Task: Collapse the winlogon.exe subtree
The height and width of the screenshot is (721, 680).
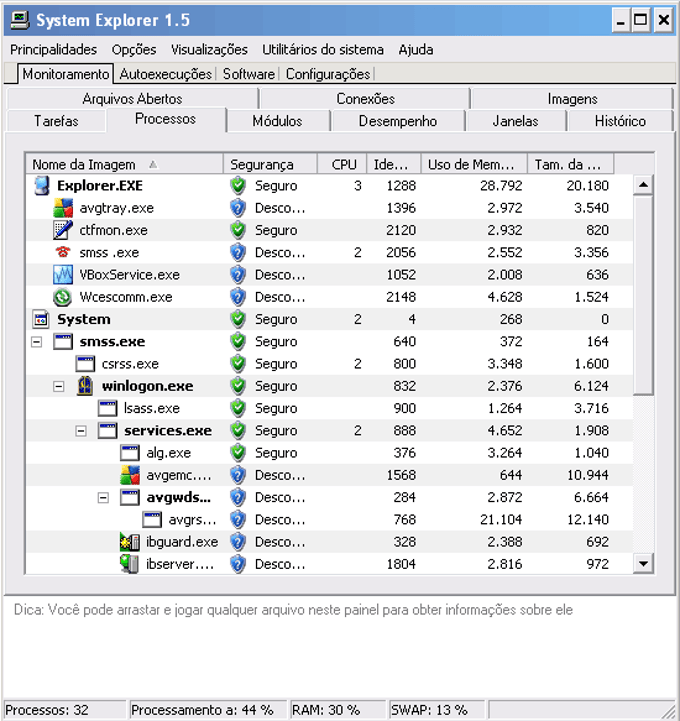Action: (x=58, y=386)
